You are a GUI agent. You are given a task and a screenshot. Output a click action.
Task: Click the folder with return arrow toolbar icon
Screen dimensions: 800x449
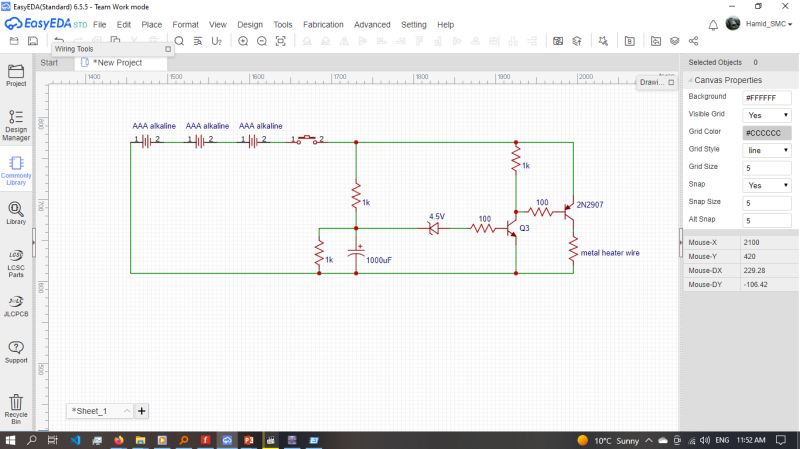point(656,41)
